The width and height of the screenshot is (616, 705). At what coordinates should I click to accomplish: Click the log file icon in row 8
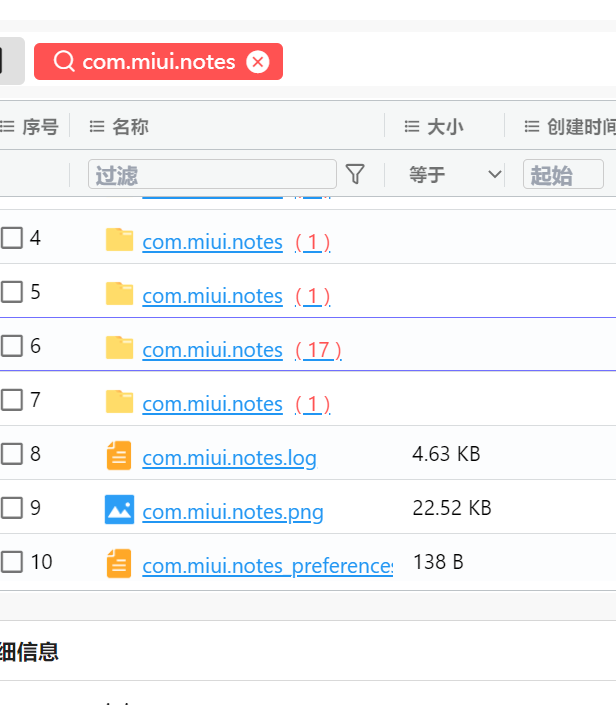tap(119, 455)
